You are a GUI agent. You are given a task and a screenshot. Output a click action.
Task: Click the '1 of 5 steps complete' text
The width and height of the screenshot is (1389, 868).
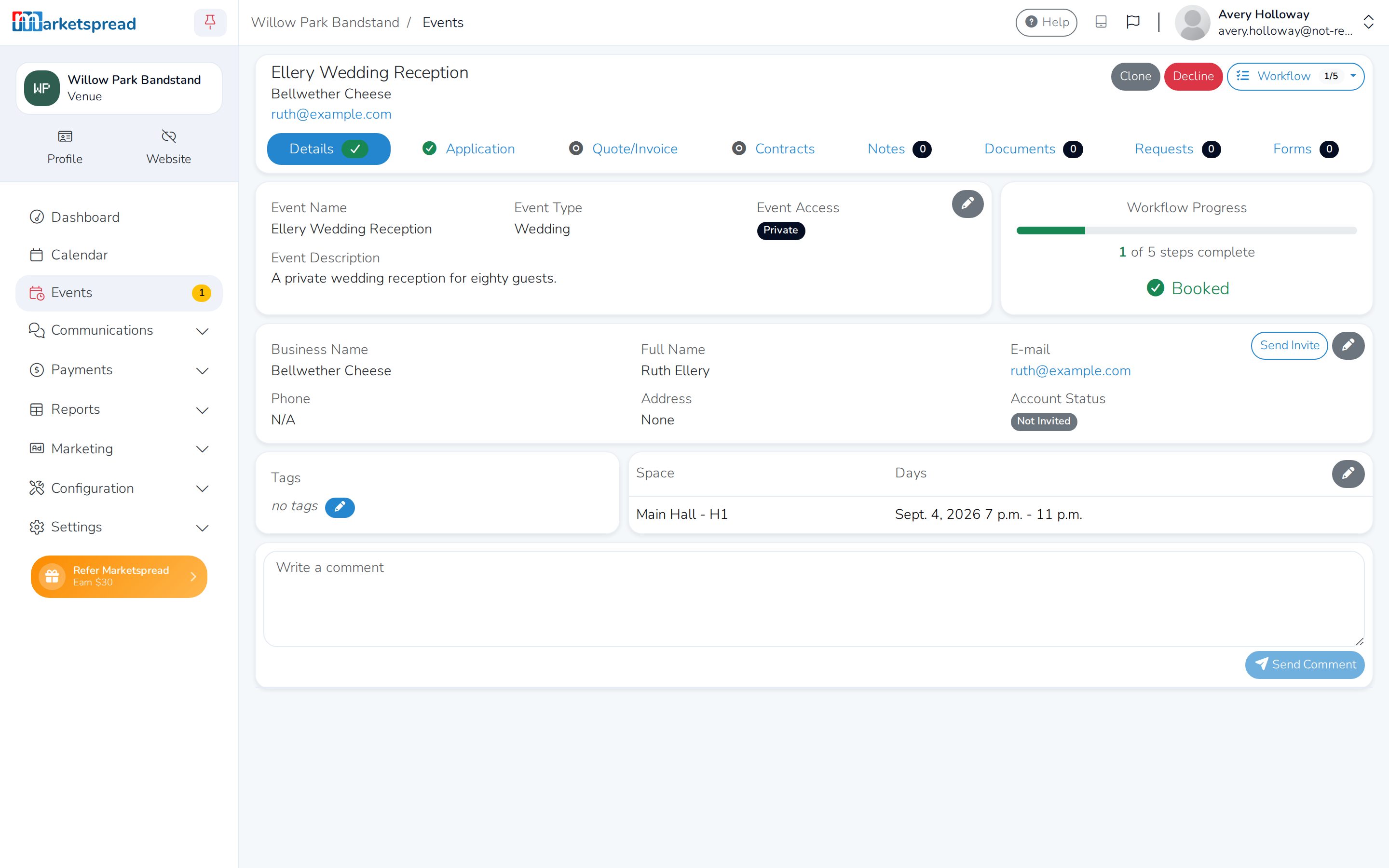1186,252
